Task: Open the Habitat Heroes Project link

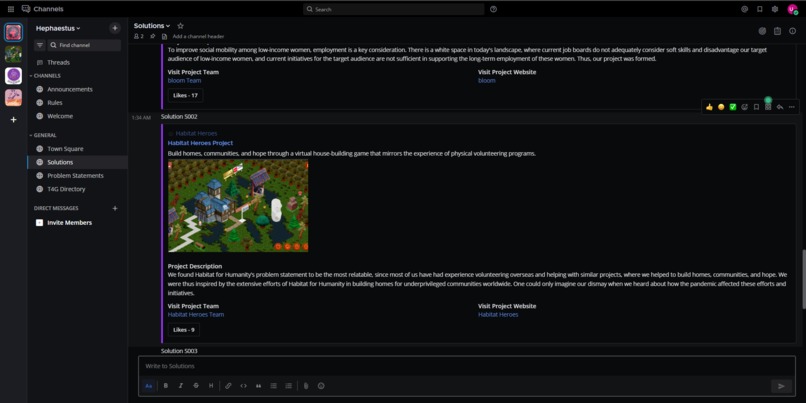Action: [x=200, y=143]
